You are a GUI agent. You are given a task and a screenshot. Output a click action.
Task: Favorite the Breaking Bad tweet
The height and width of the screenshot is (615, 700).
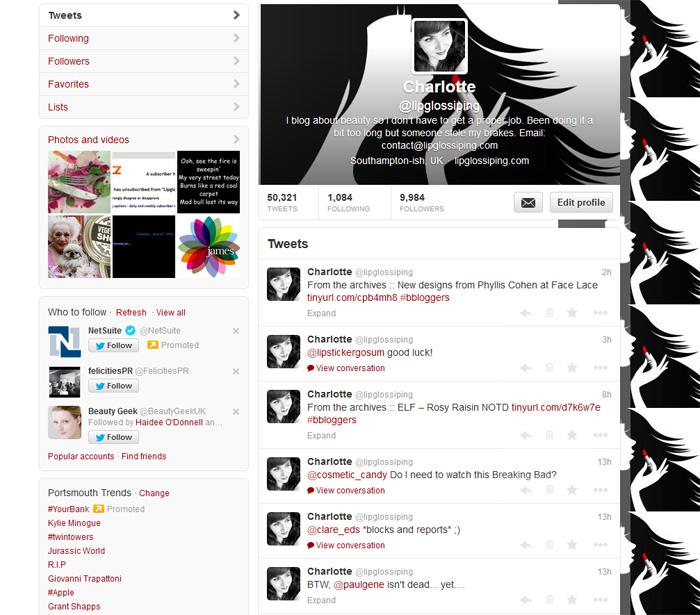coord(572,490)
